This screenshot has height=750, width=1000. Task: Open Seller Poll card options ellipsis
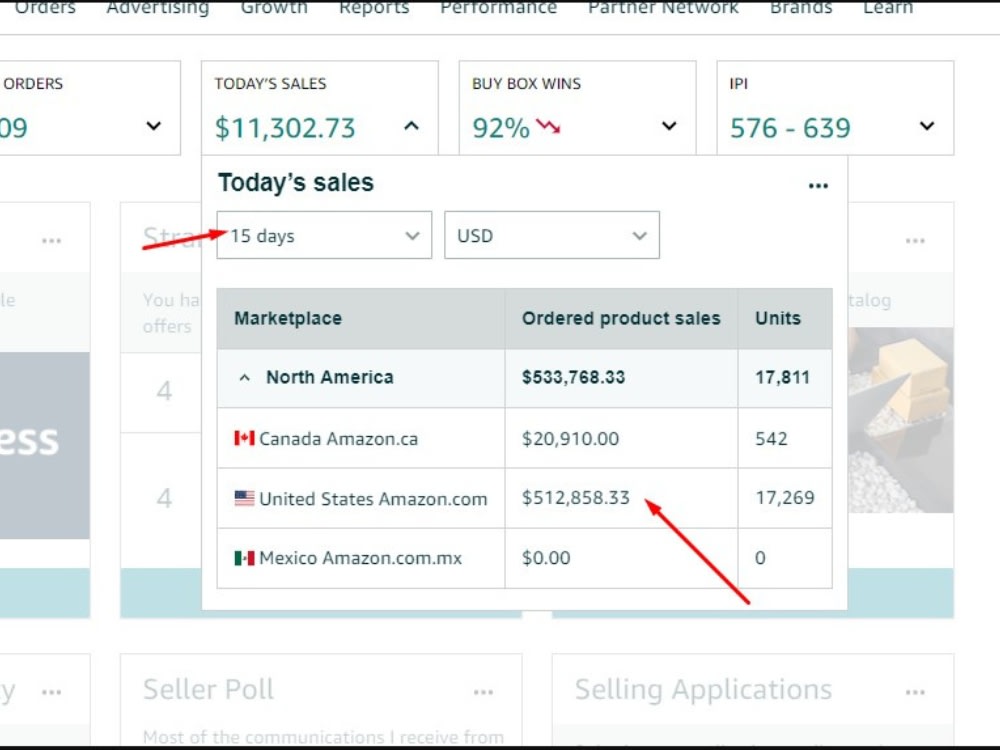click(483, 692)
